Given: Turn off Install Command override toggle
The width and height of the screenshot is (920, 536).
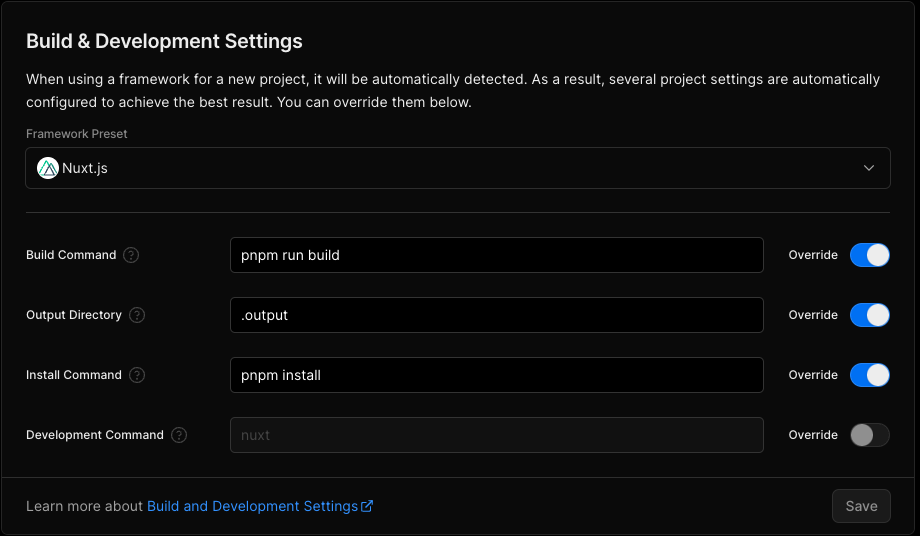Looking at the screenshot, I should click(x=870, y=375).
